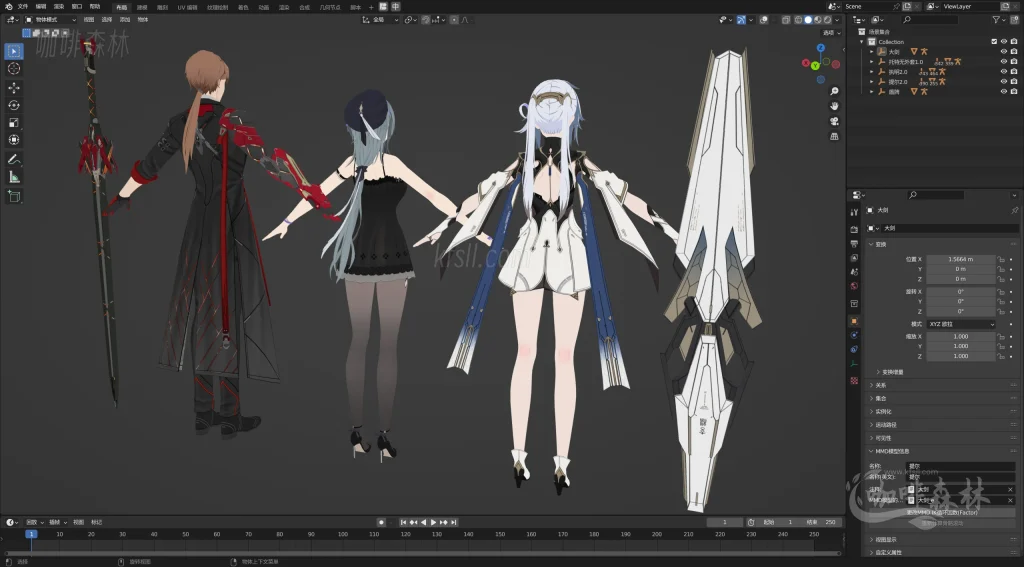Viewport: 1024px width, 567px height.
Task: Open the Output properties tab
Action: (854, 244)
